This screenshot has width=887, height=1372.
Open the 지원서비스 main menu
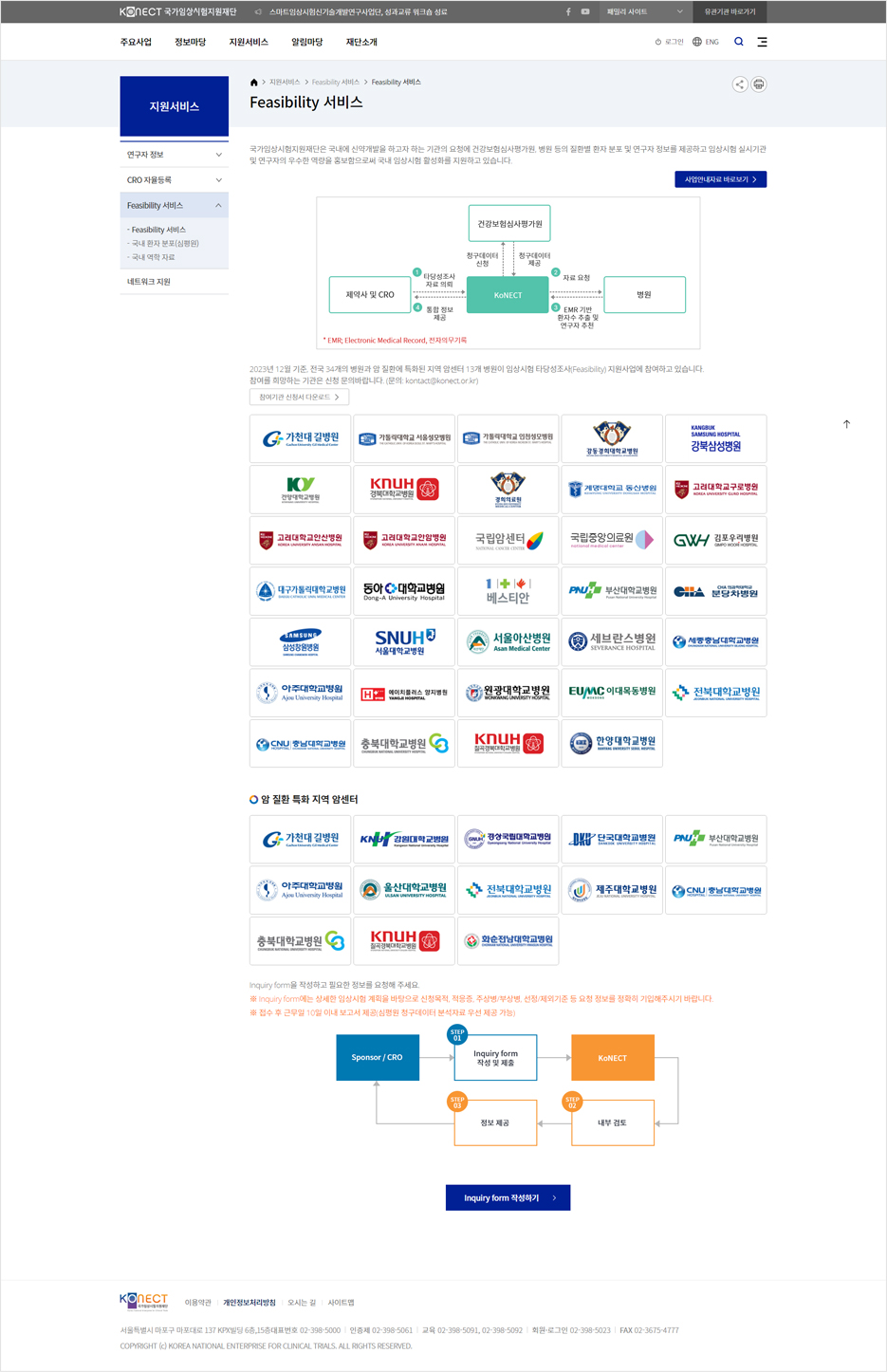point(249,42)
